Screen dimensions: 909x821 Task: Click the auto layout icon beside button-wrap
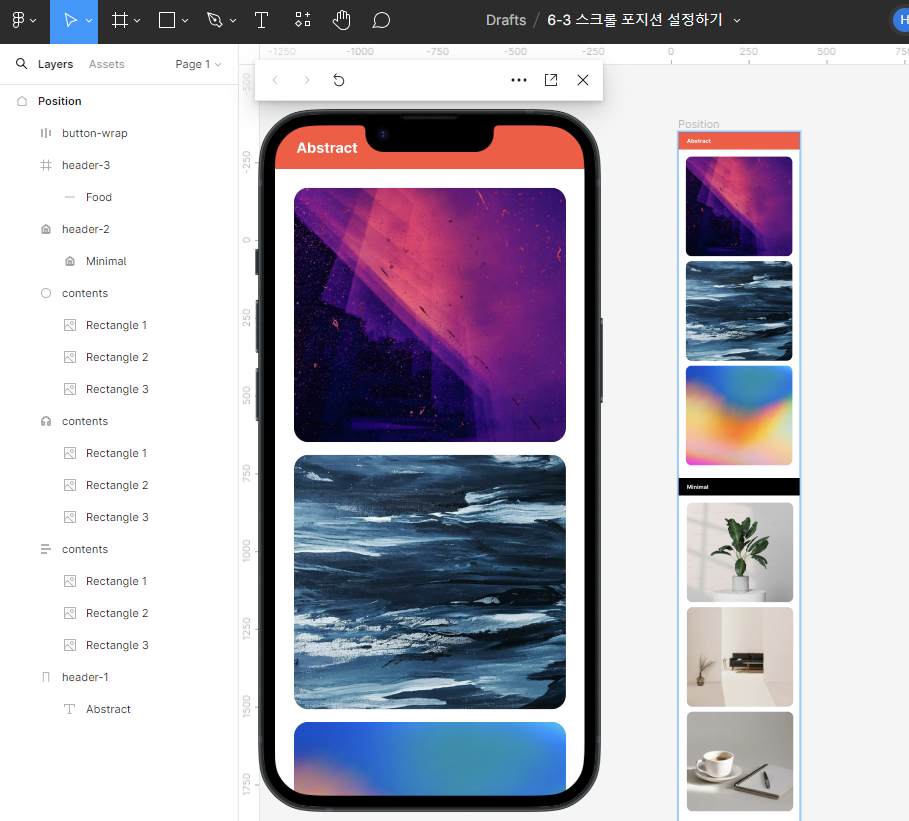point(46,133)
